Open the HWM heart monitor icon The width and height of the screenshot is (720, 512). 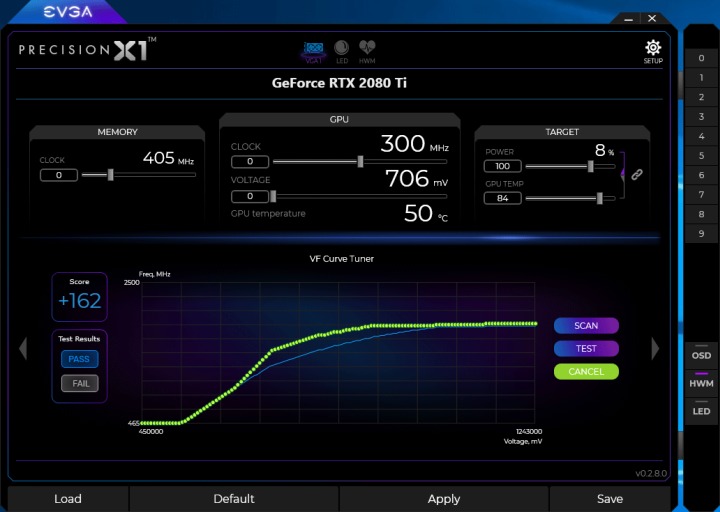[367, 51]
